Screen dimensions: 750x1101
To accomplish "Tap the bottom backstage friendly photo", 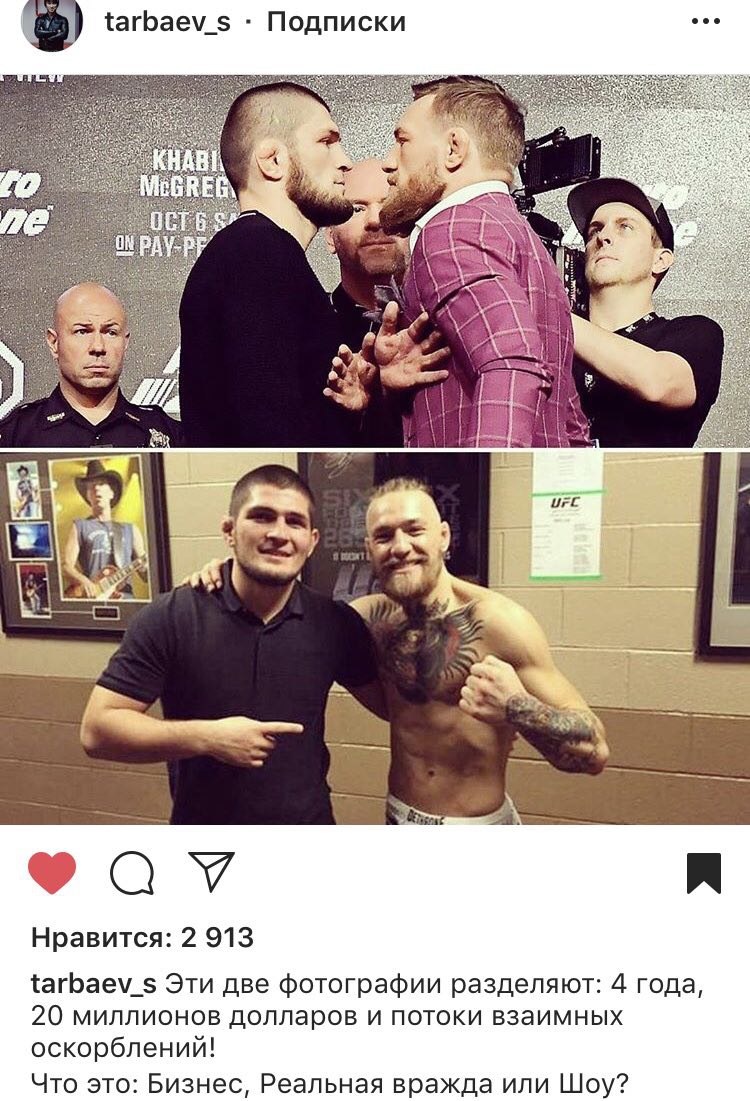I will tap(375, 638).
